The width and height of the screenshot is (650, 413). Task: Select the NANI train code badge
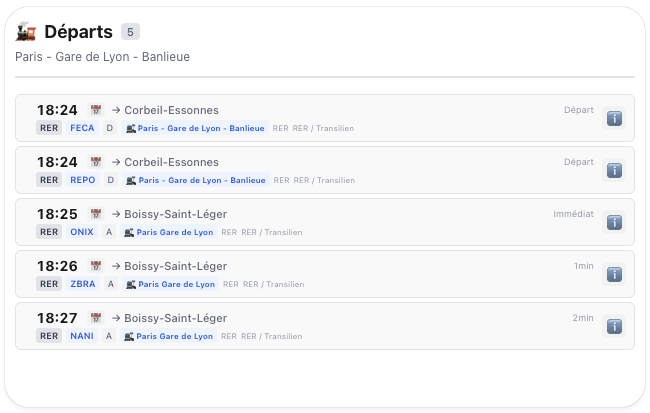(82, 336)
